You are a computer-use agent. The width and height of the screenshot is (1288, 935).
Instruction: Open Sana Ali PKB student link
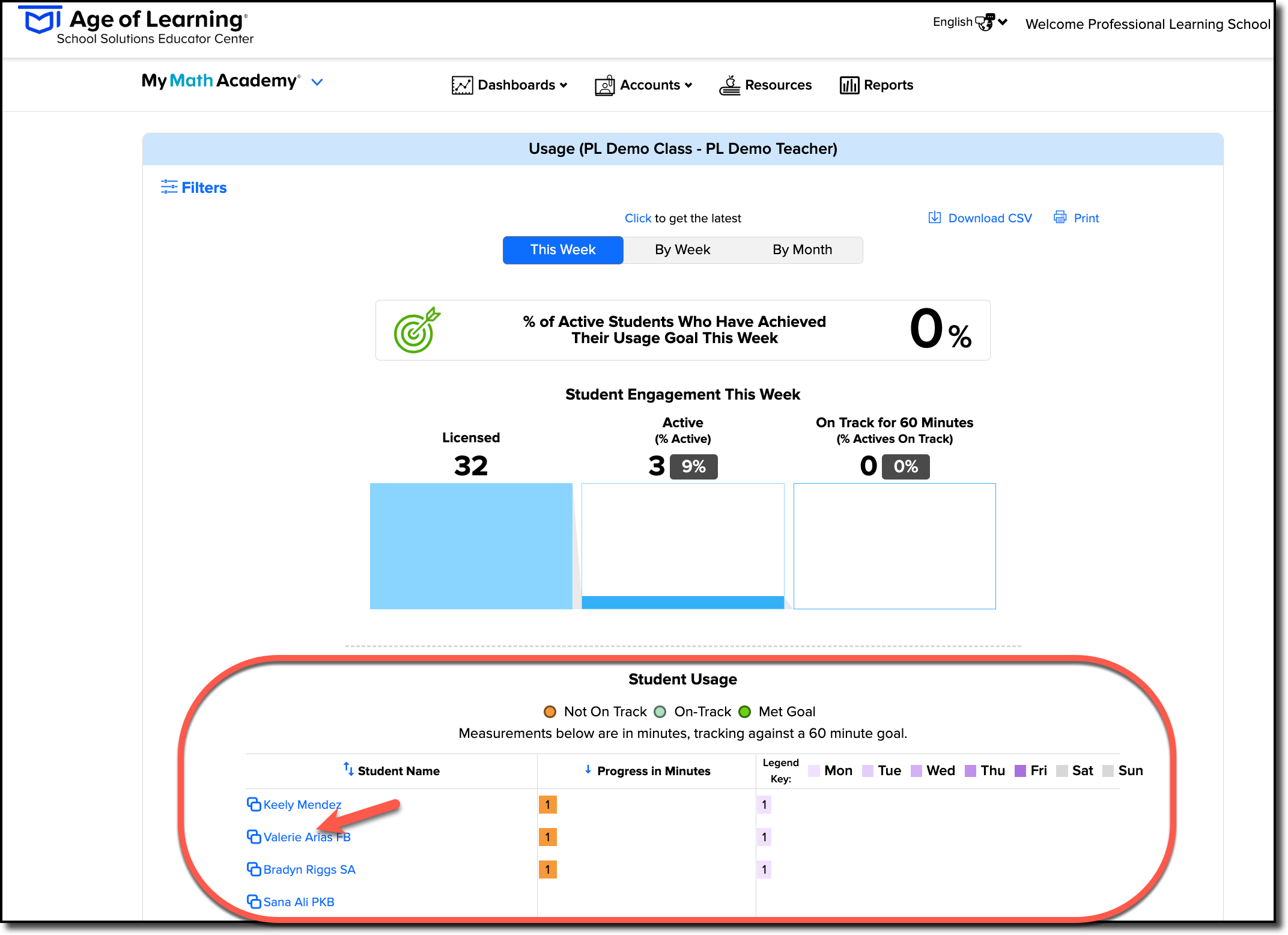pos(299,902)
